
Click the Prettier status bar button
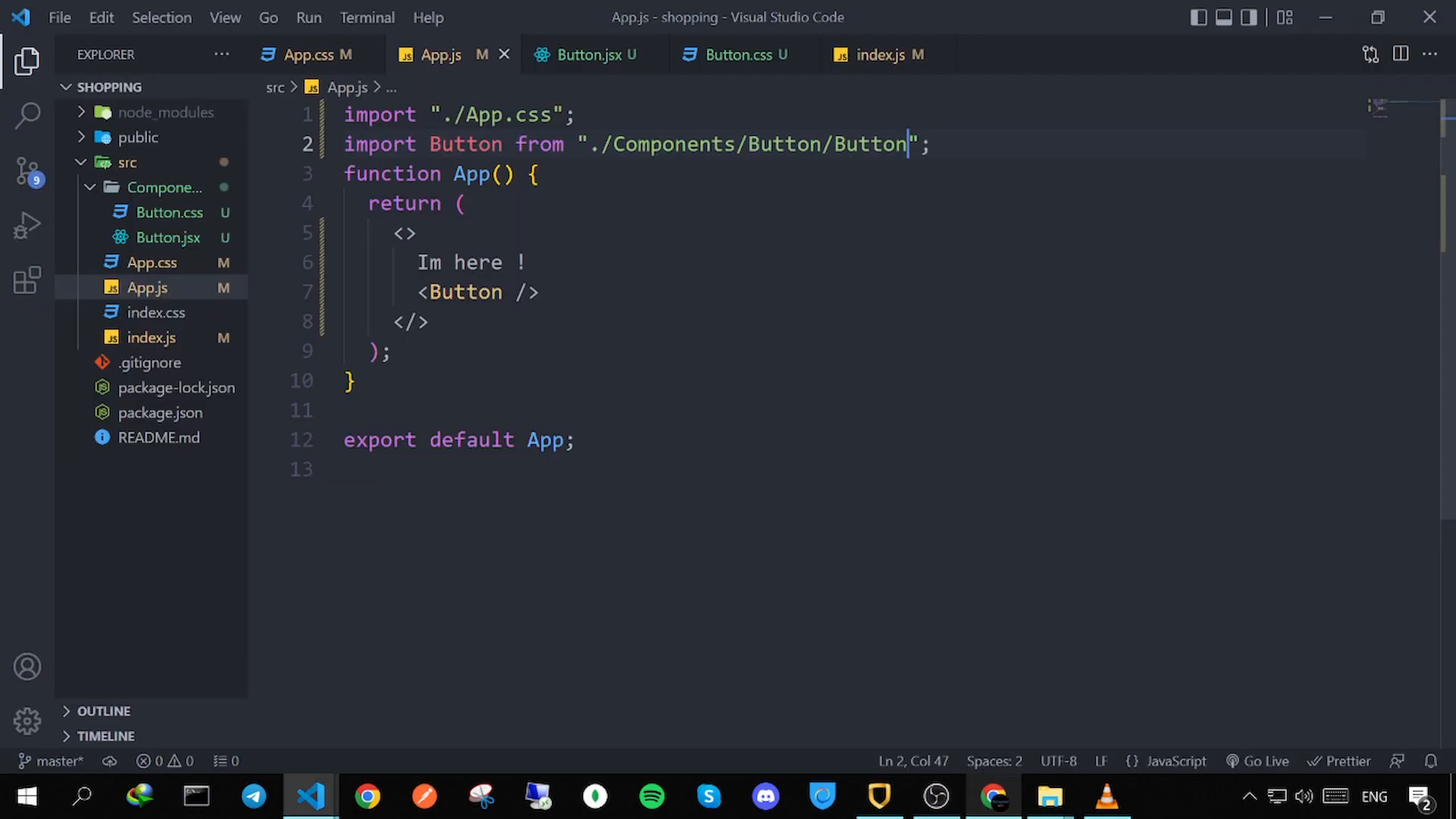(1339, 761)
